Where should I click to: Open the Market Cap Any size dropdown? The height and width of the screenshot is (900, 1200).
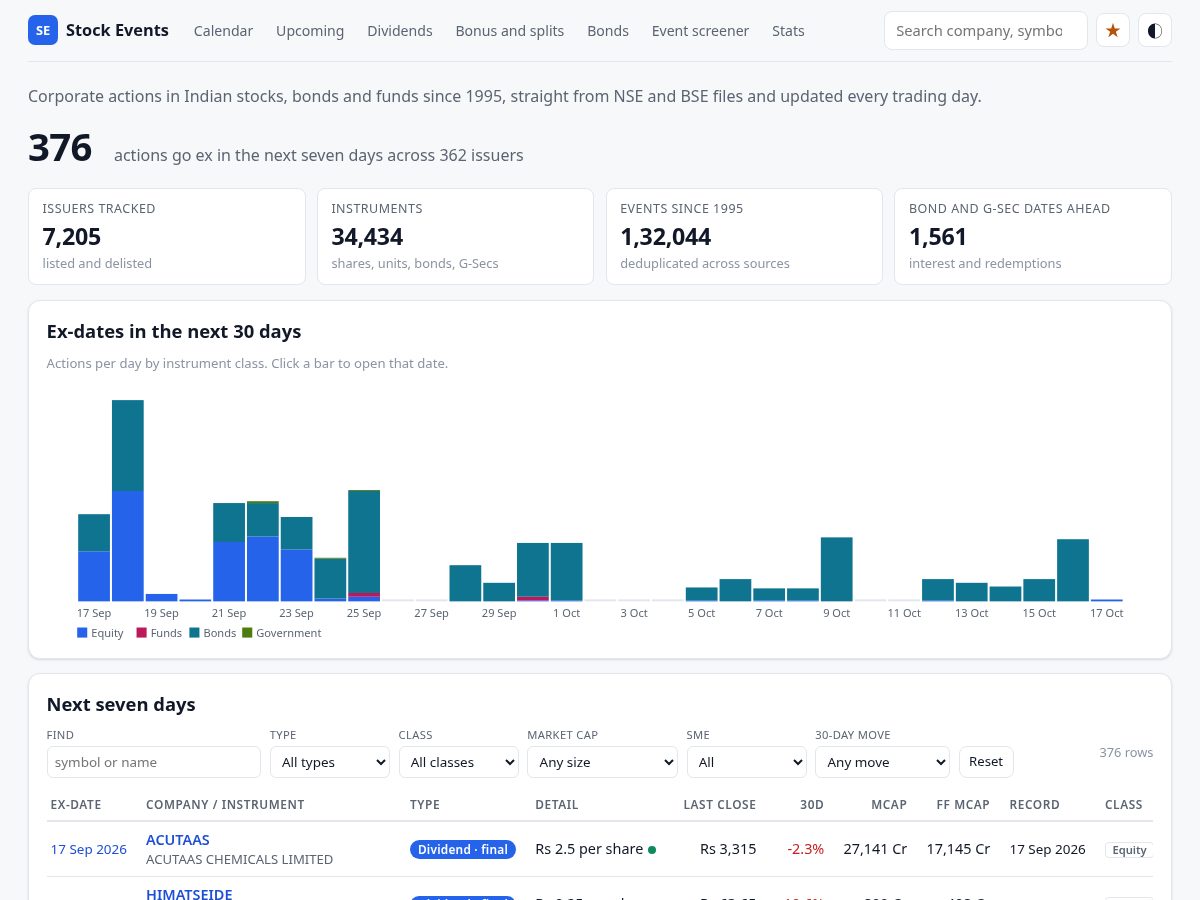603,762
